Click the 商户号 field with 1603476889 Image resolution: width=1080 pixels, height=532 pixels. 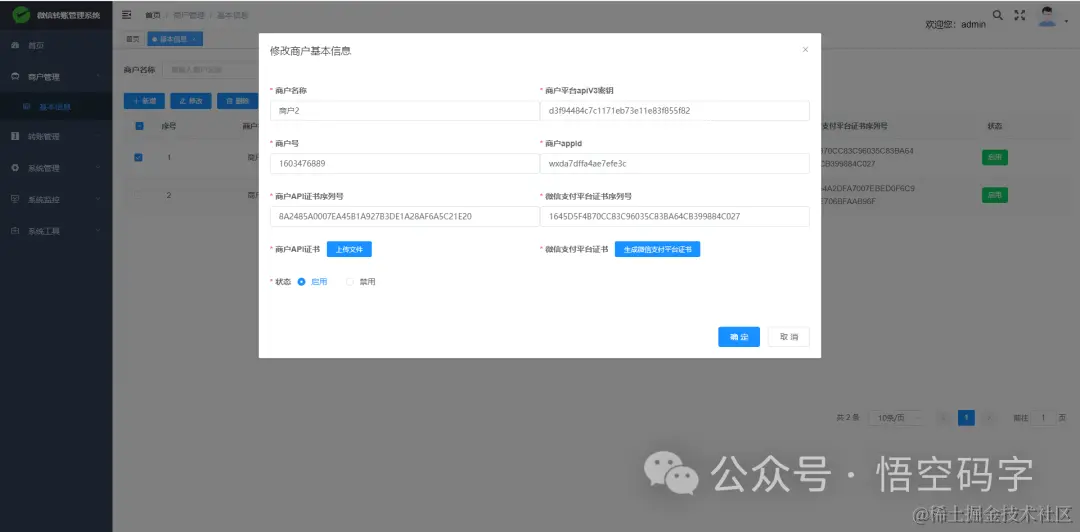tap(405, 163)
